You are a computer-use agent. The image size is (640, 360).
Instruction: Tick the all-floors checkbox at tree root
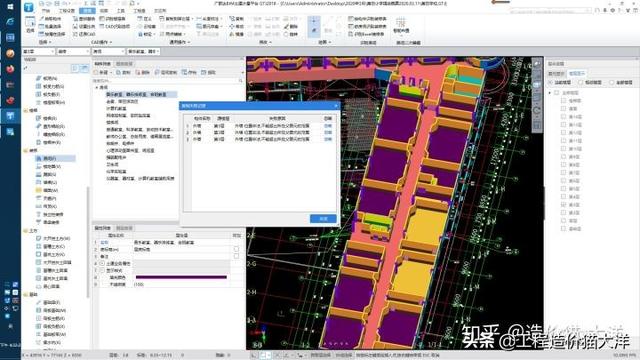[557, 93]
